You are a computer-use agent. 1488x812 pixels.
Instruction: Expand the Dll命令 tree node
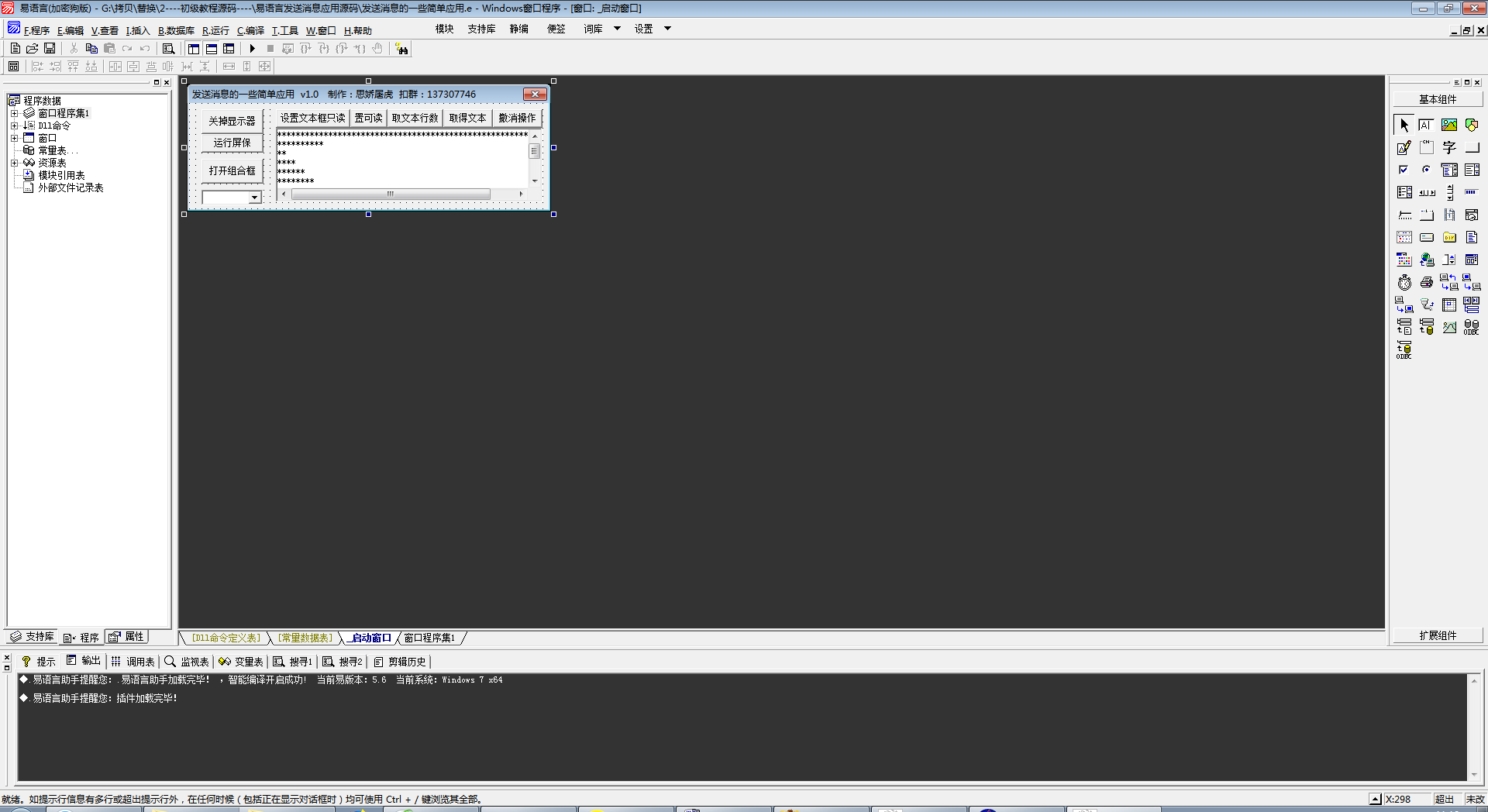point(14,126)
